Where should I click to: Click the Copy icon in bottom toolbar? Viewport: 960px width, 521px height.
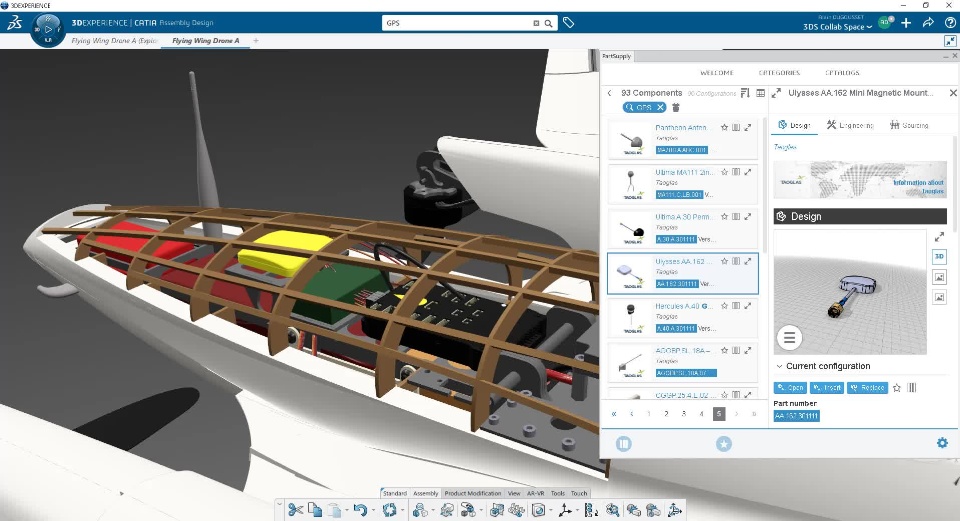click(315, 509)
